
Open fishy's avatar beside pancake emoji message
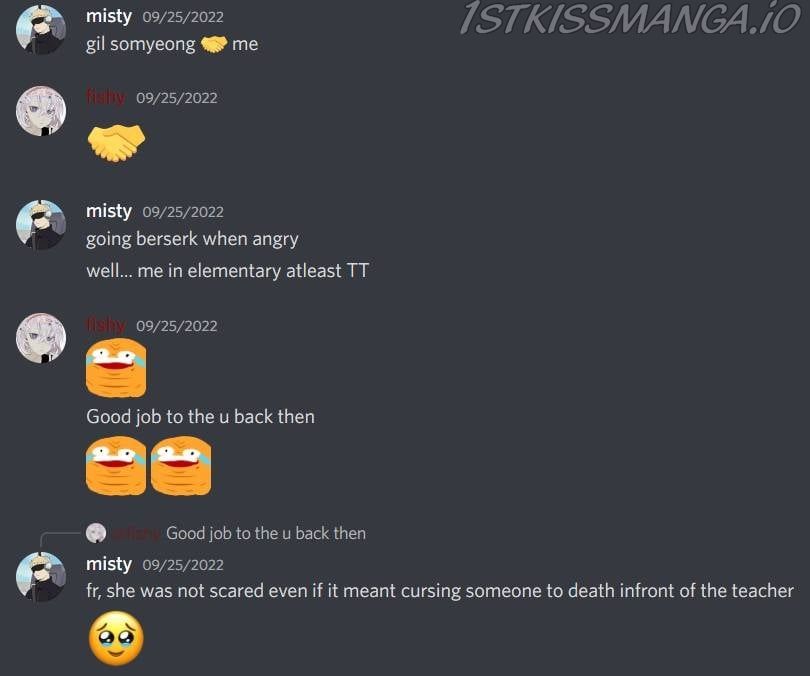[41, 338]
